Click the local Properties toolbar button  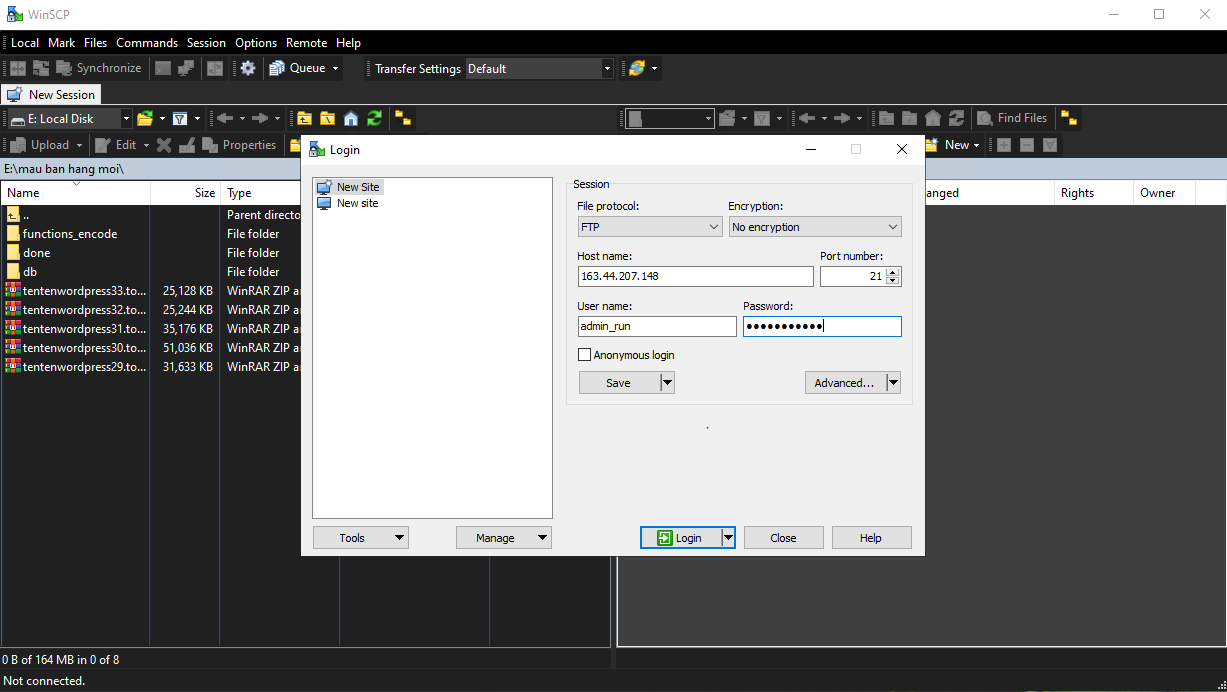(239, 145)
